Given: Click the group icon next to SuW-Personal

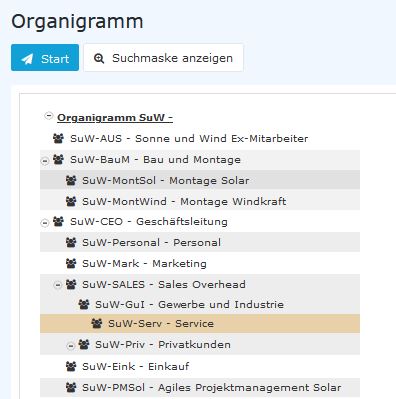Looking at the screenshot, I should [x=71, y=242].
